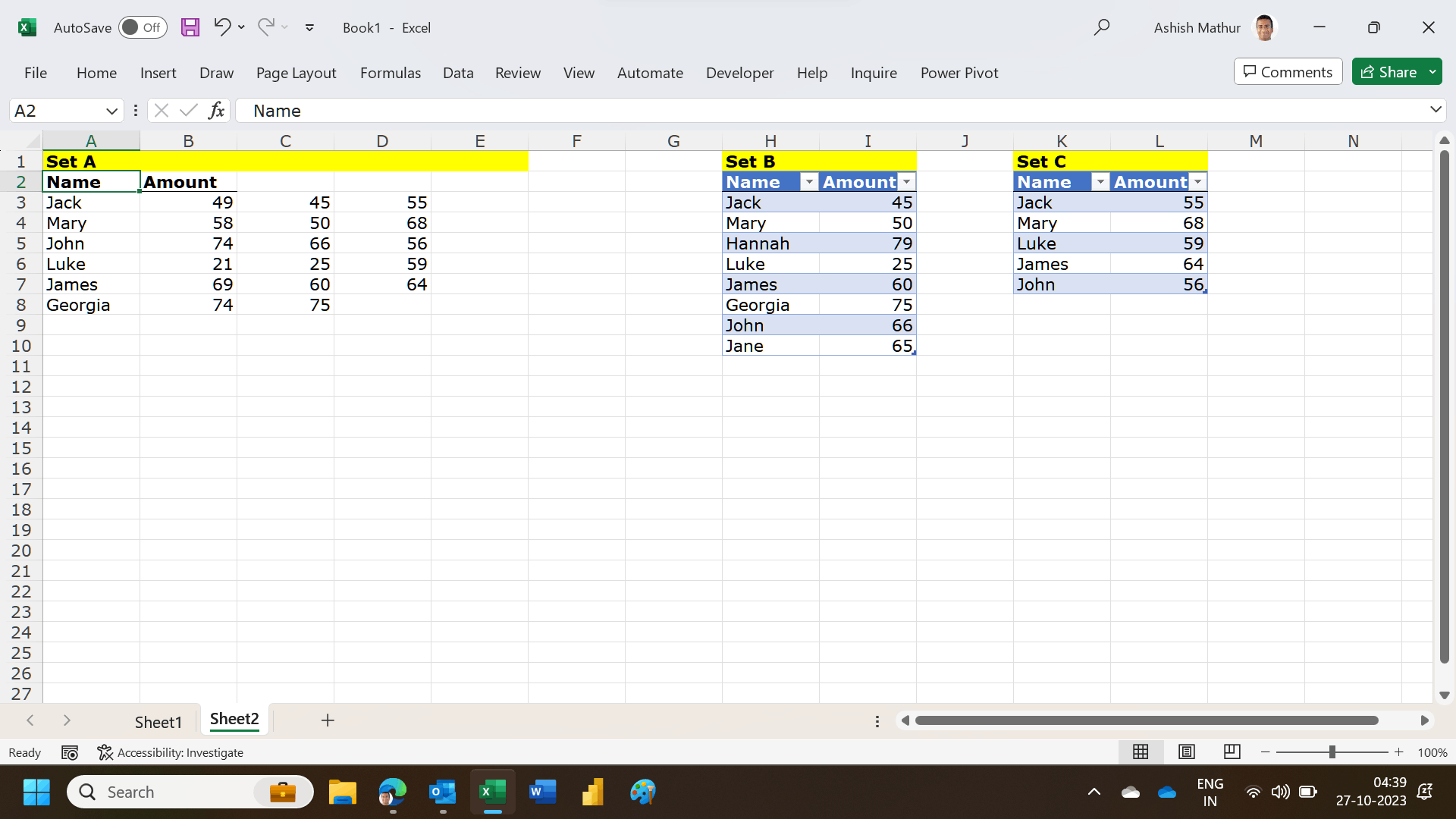Switch to Page Break Preview icon
This screenshot has width=1456, height=819.
pyautogui.click(x=1232, y=752)
